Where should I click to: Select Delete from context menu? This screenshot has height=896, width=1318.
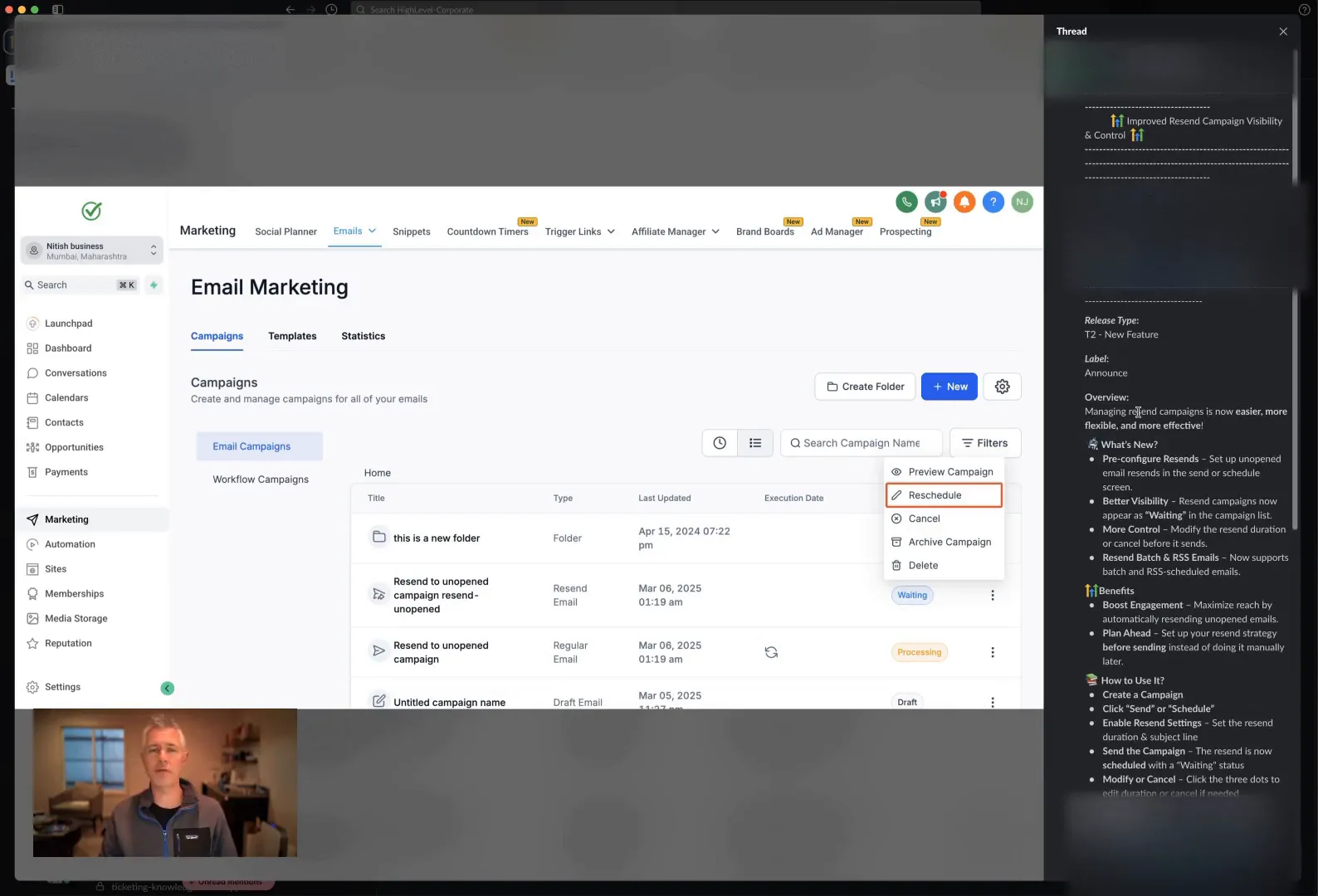[944, 565]
